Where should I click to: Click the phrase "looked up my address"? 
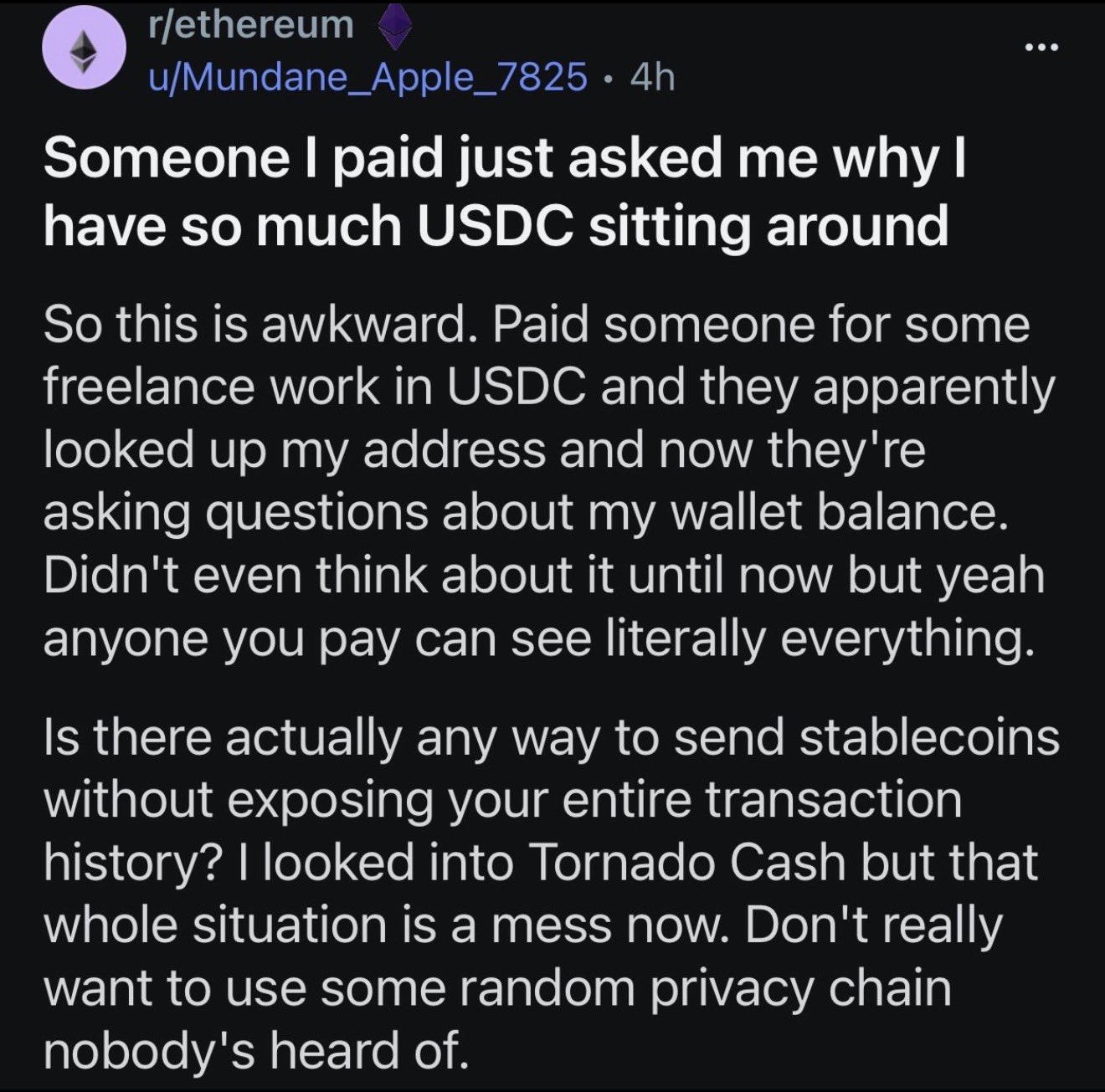271,450
